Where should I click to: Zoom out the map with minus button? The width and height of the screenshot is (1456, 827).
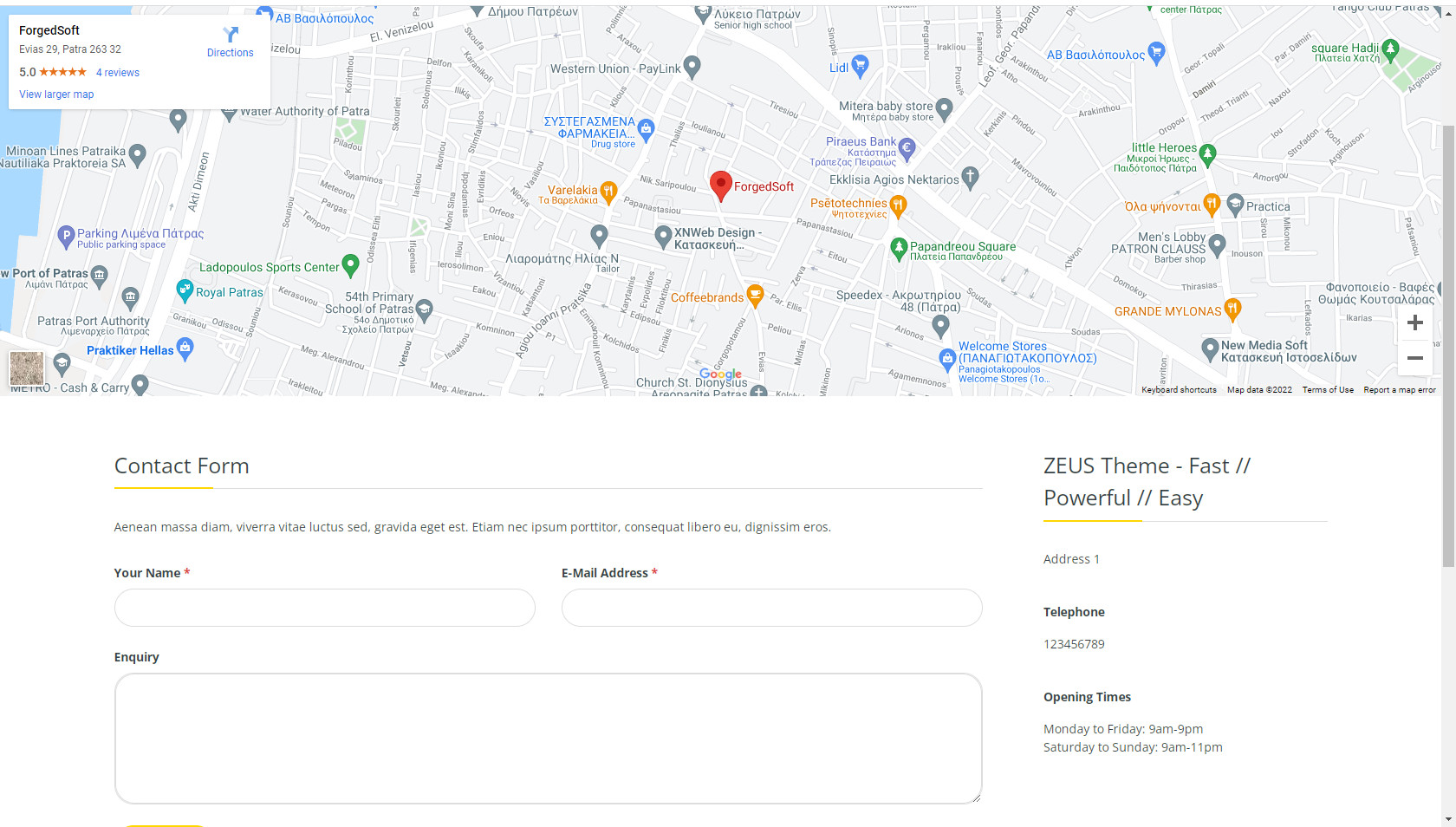1415,358
